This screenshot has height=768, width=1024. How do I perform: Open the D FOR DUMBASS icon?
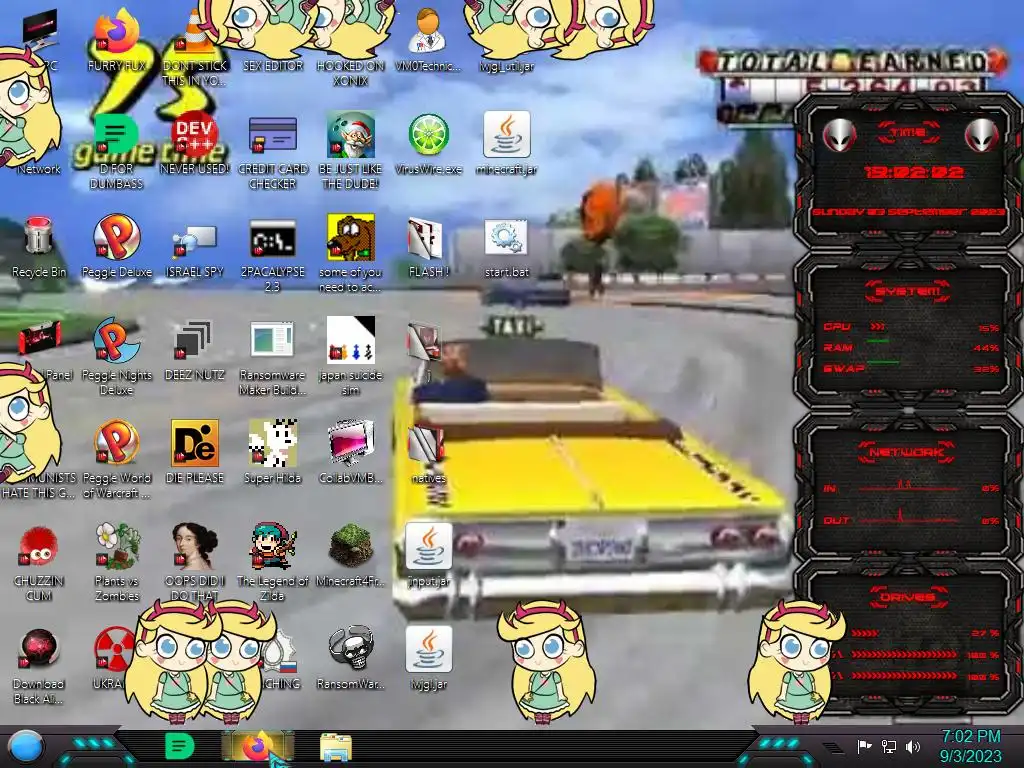tap(116, 150)
